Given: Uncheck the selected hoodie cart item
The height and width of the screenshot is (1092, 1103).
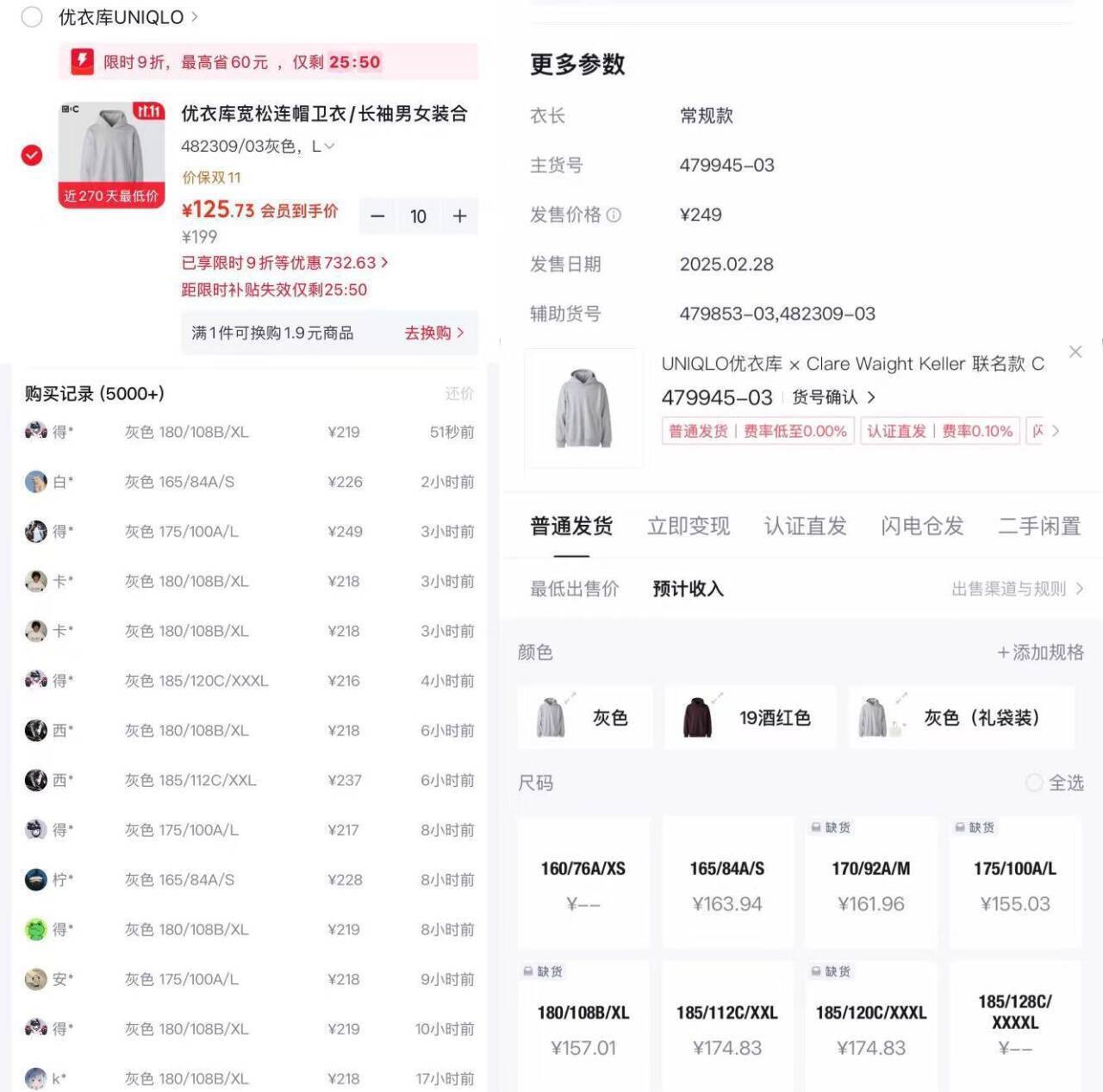Looking at the screenshot, I should (x=32, y=155).
